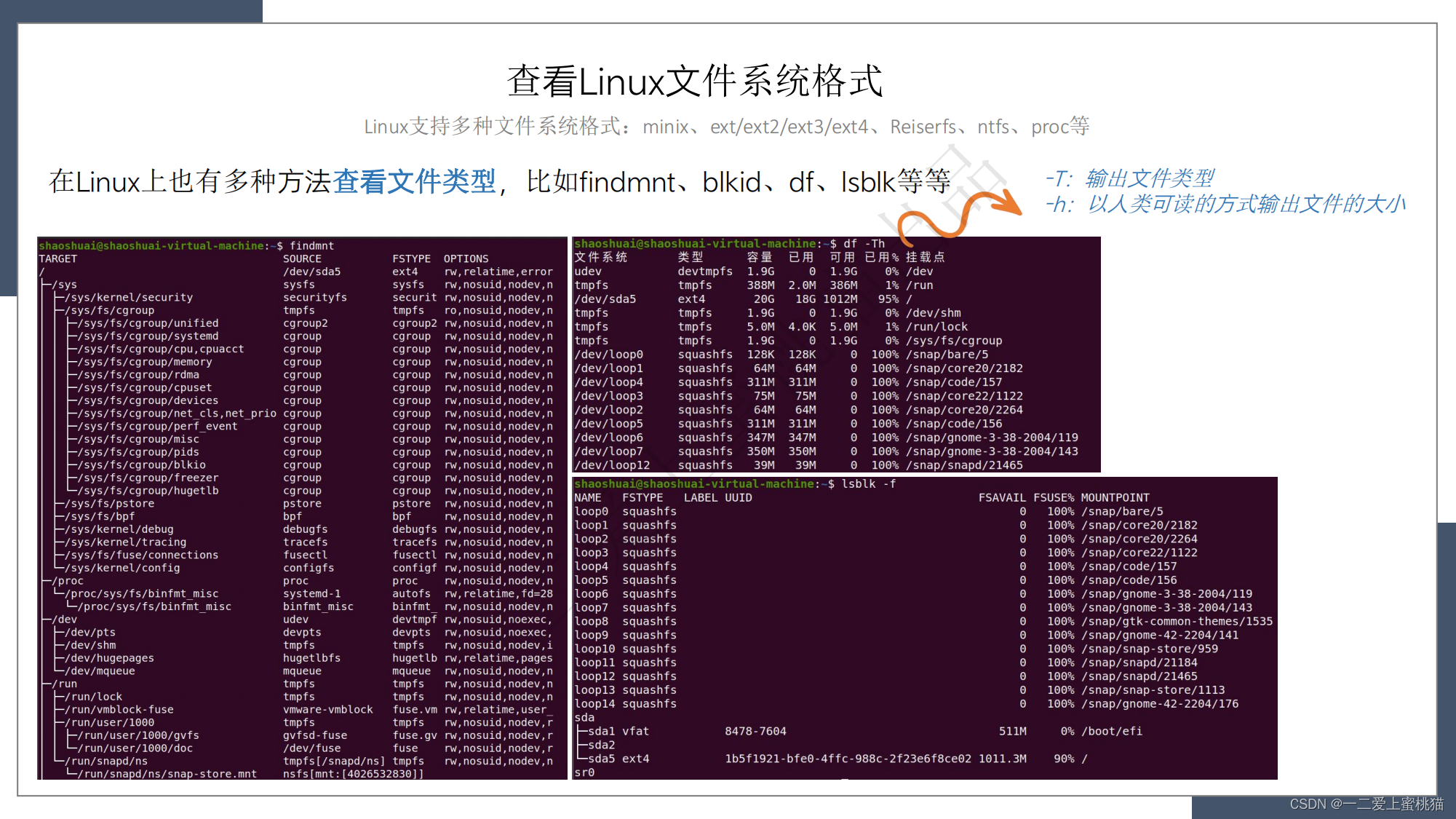This screenshot has height=819, width=1456.
Task: Click the -h option description note
Action: [1225, 205]
